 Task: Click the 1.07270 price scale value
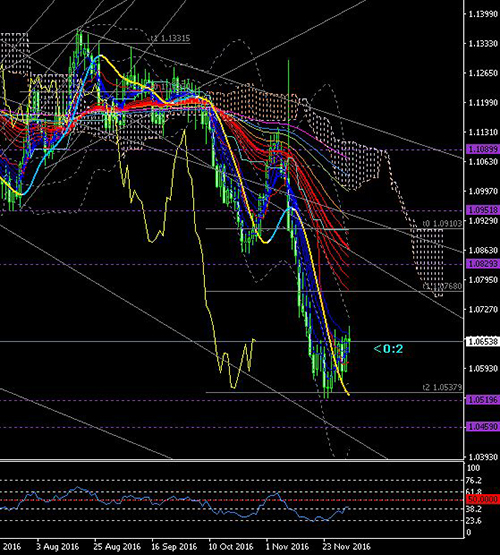point(483,309)
